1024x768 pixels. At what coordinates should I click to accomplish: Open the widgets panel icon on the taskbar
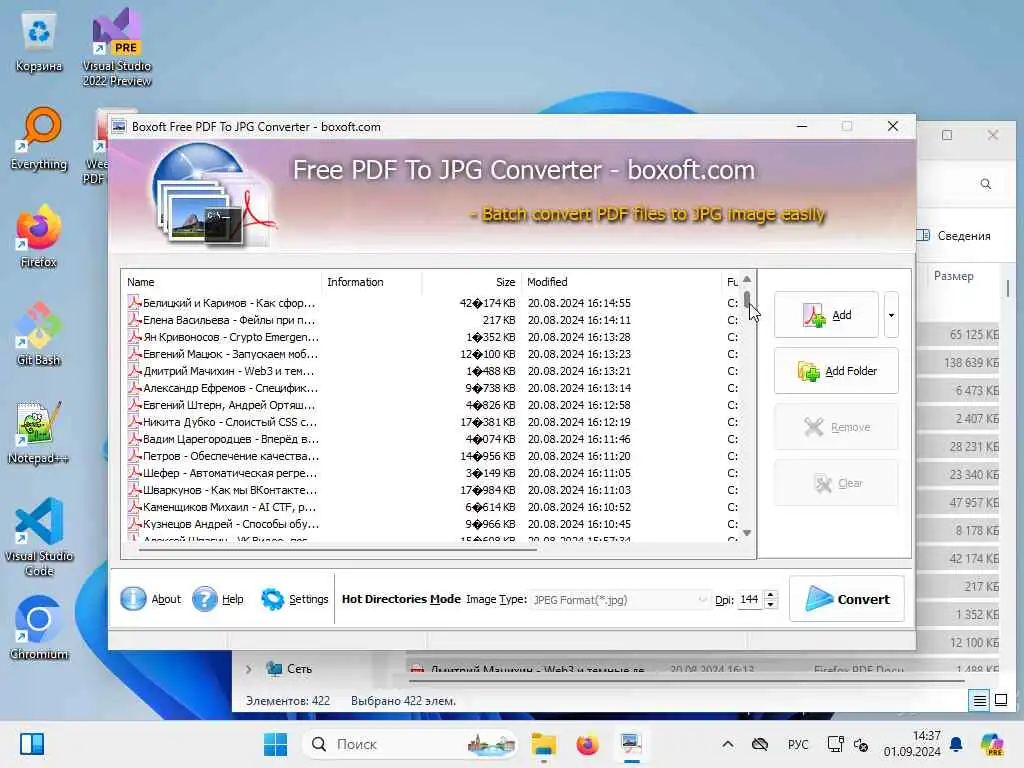point(32,744)
